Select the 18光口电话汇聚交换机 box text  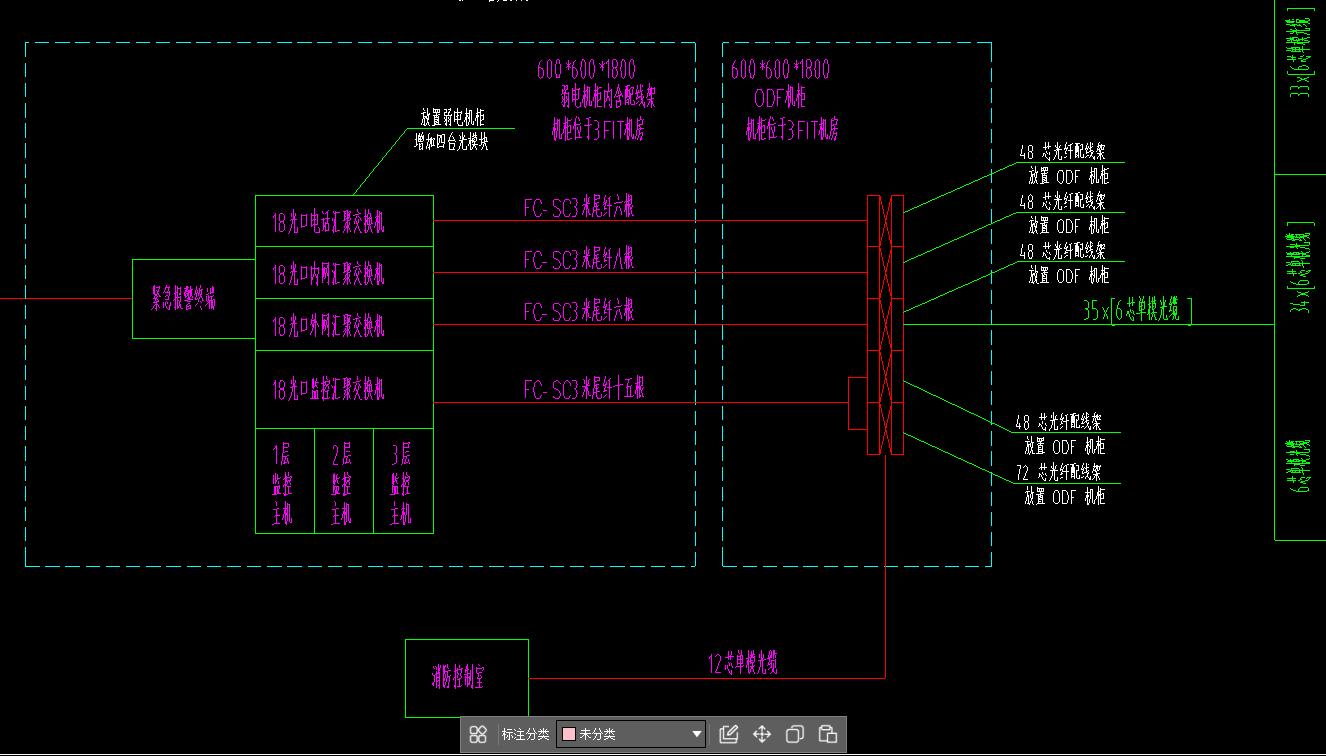pyautogui.click(x=328, y=224)
